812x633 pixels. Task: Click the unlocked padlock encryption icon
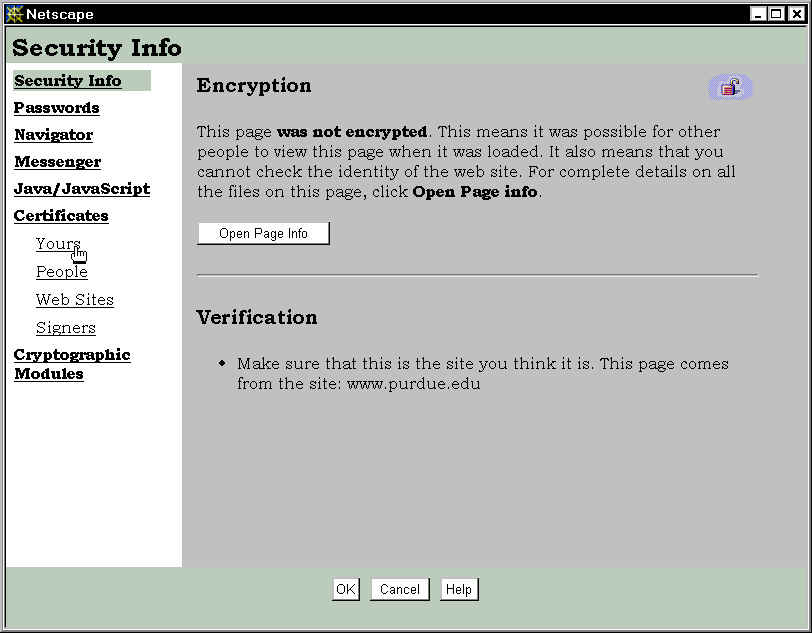click(x=730, y=88)
